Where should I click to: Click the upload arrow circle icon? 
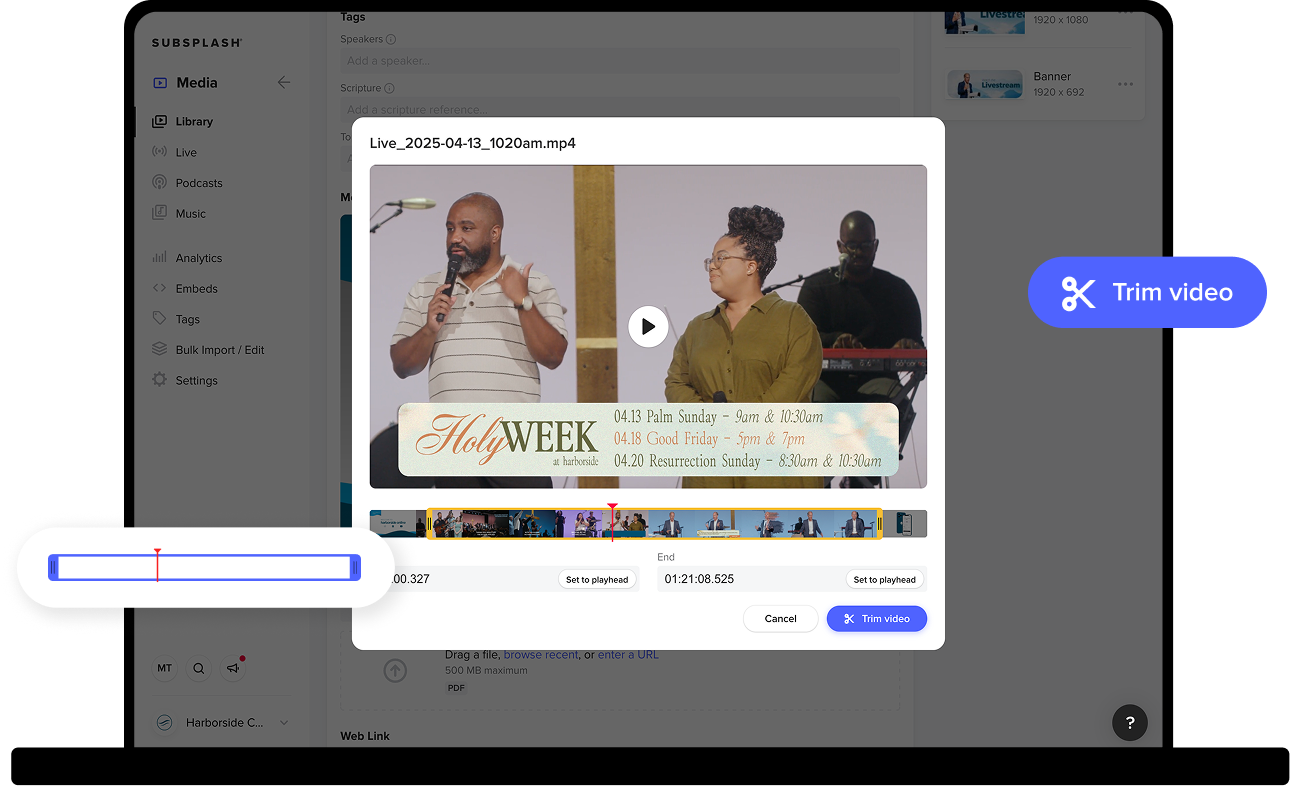click(395, 671)
